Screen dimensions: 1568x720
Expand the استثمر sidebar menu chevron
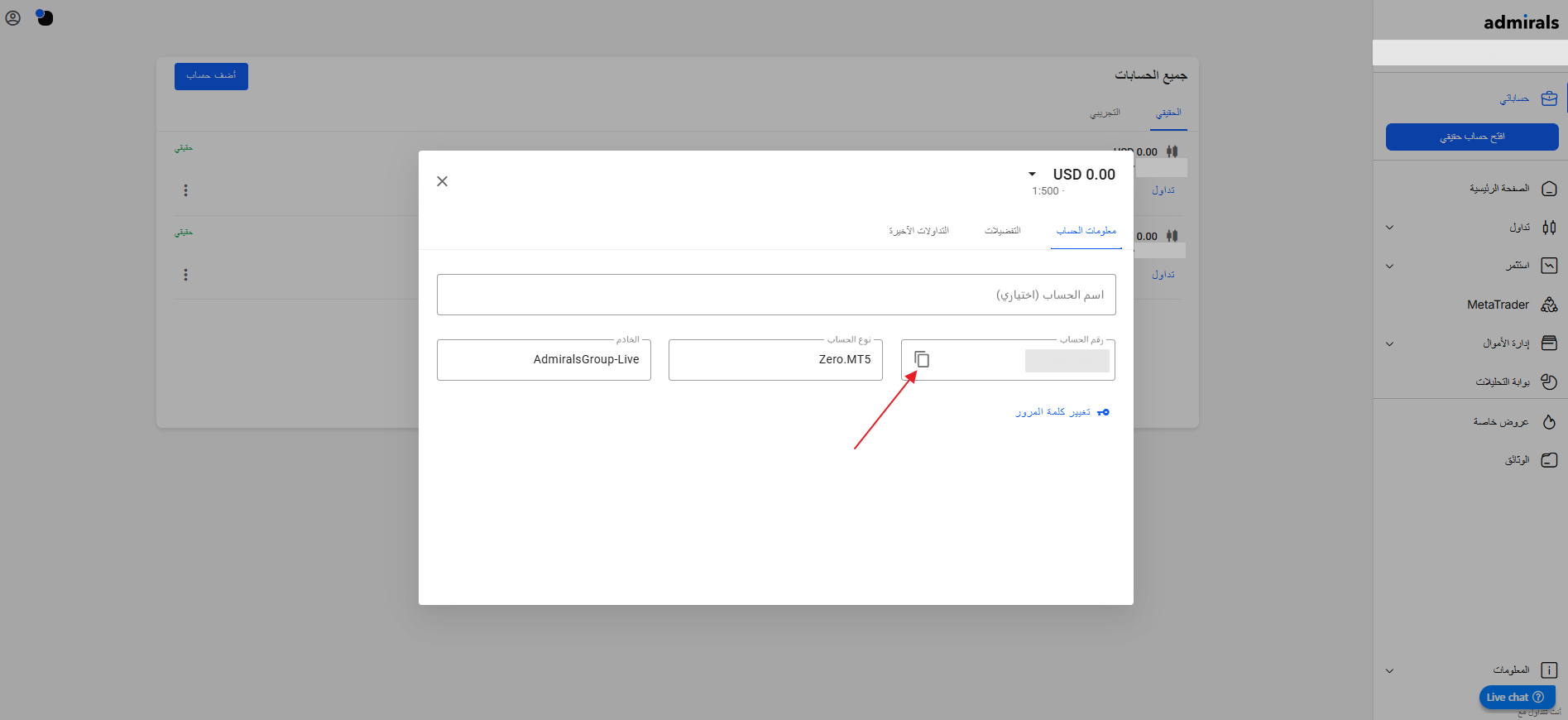pyautogui.click(x=1389, y=266)
